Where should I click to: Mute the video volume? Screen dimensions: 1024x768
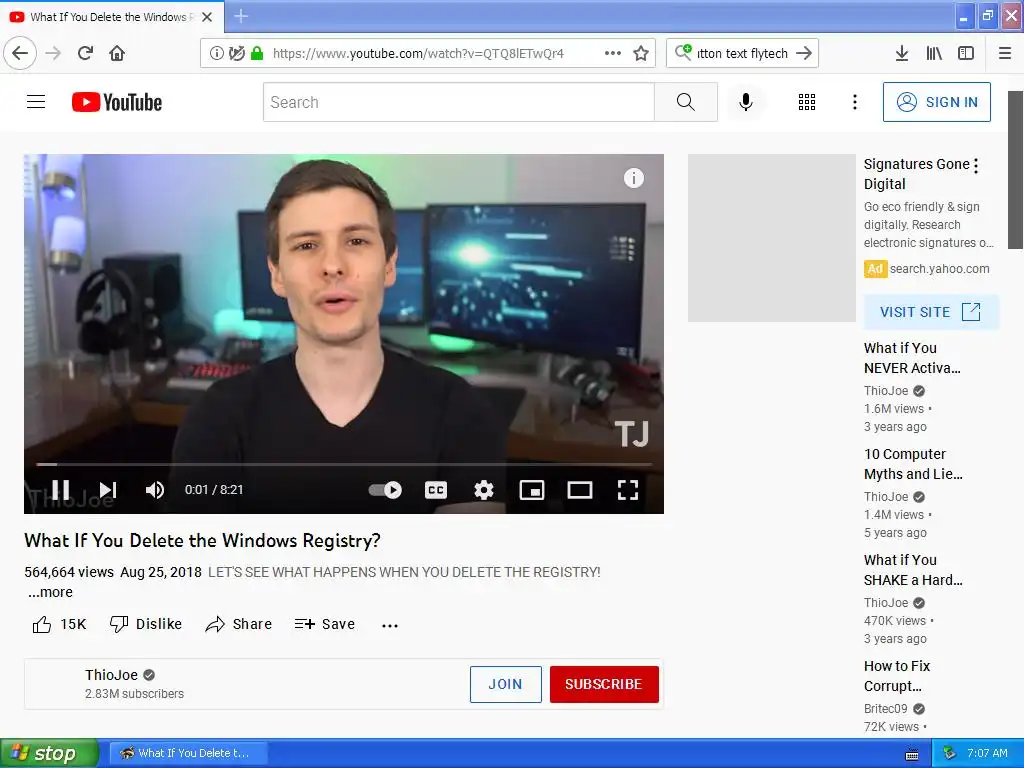point(155,490)
